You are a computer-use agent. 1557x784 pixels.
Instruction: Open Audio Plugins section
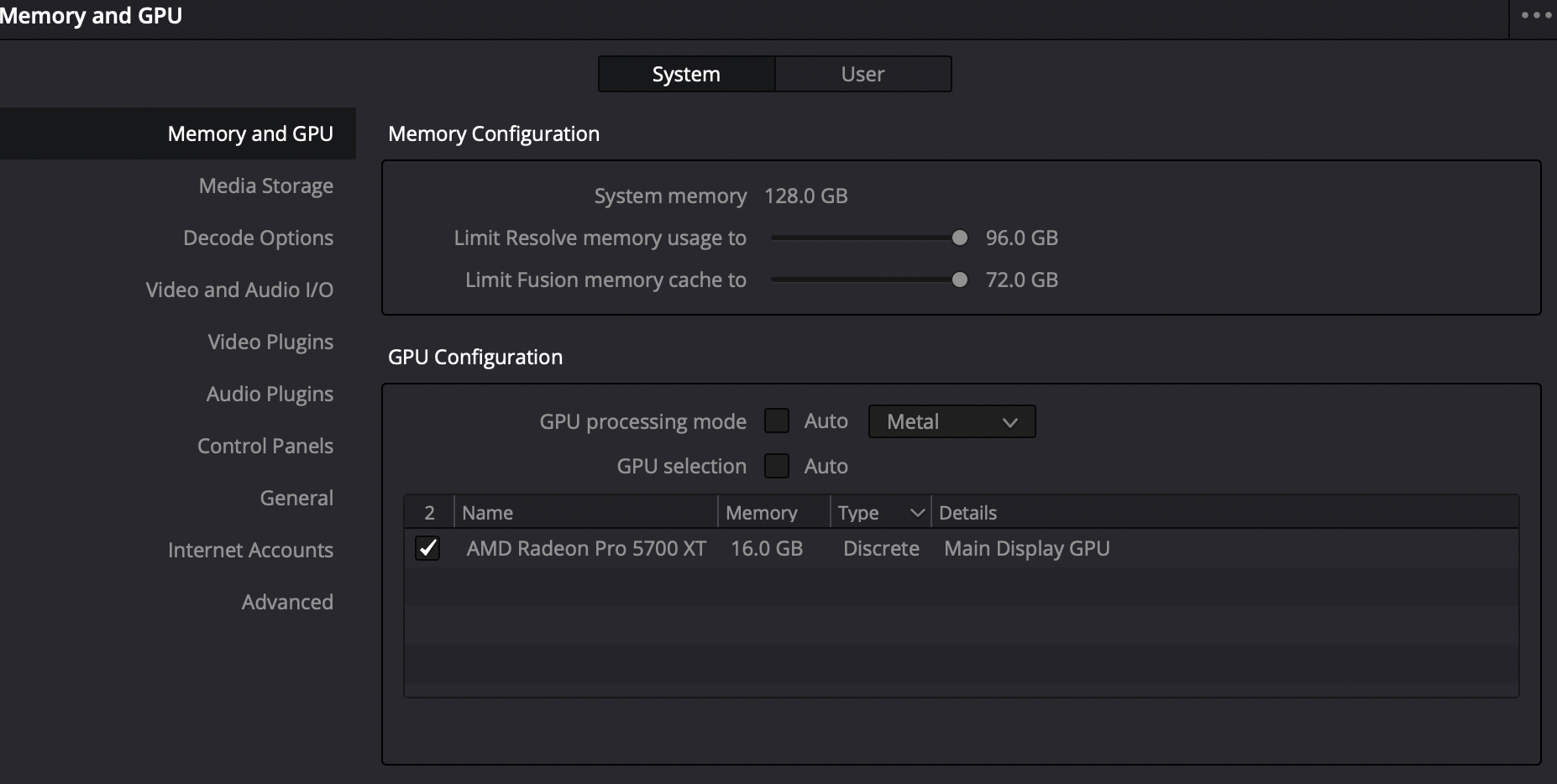point(270,394)
